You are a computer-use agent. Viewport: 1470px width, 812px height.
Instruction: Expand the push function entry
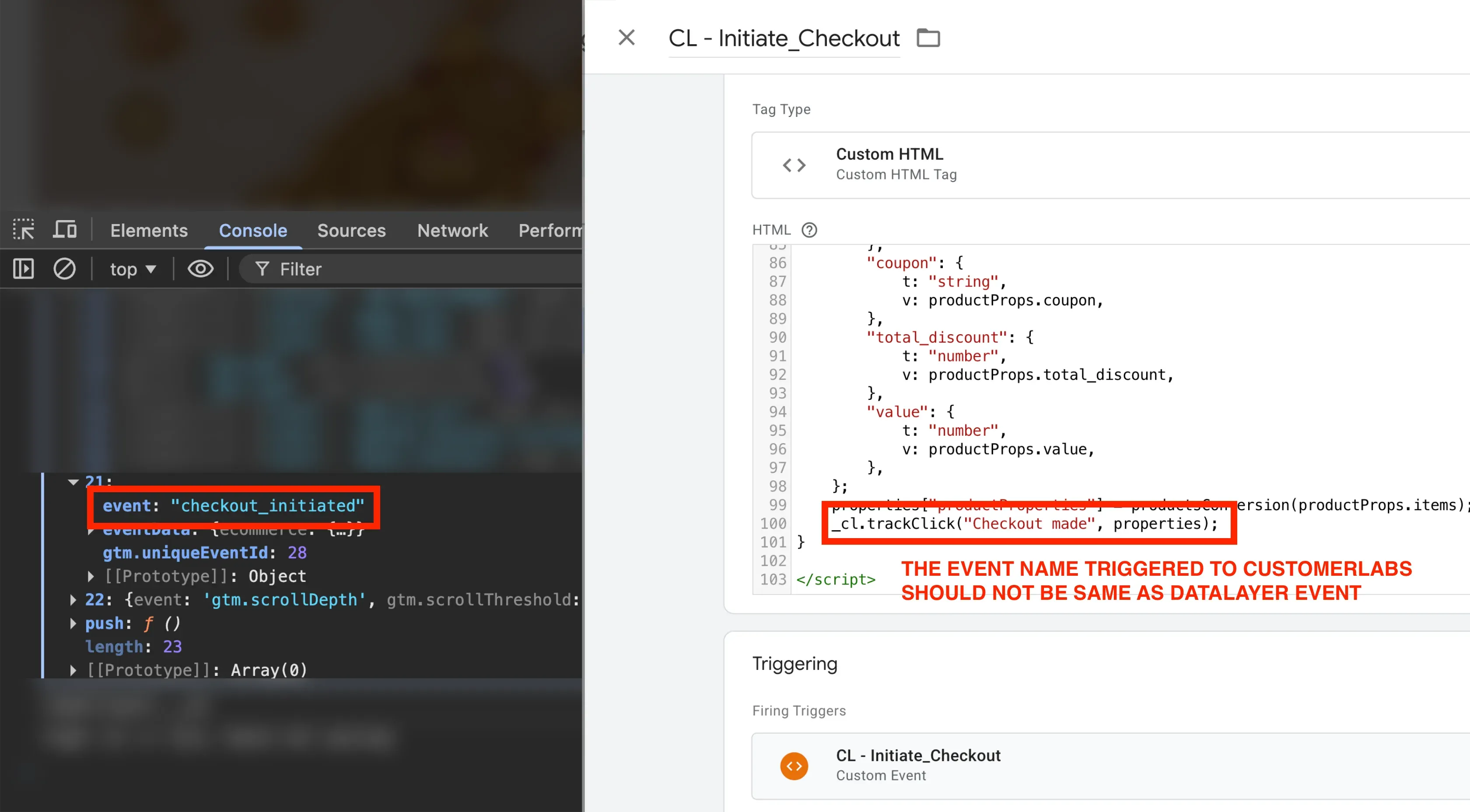click(73, 623)
